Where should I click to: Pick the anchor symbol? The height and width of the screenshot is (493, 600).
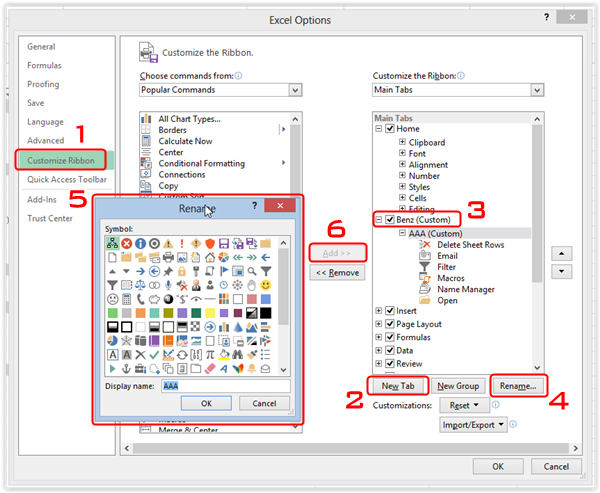[126, 369]
